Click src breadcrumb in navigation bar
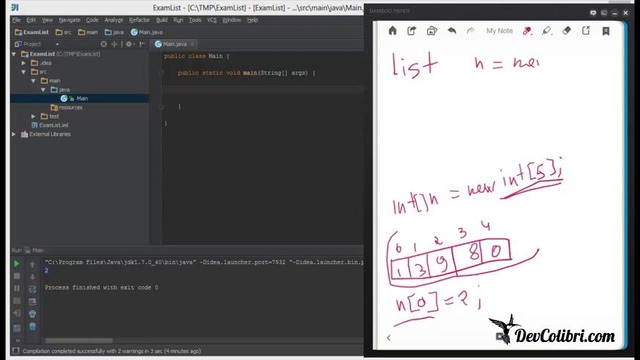Viewport: 640px width, 360px height. click(63, 32)
